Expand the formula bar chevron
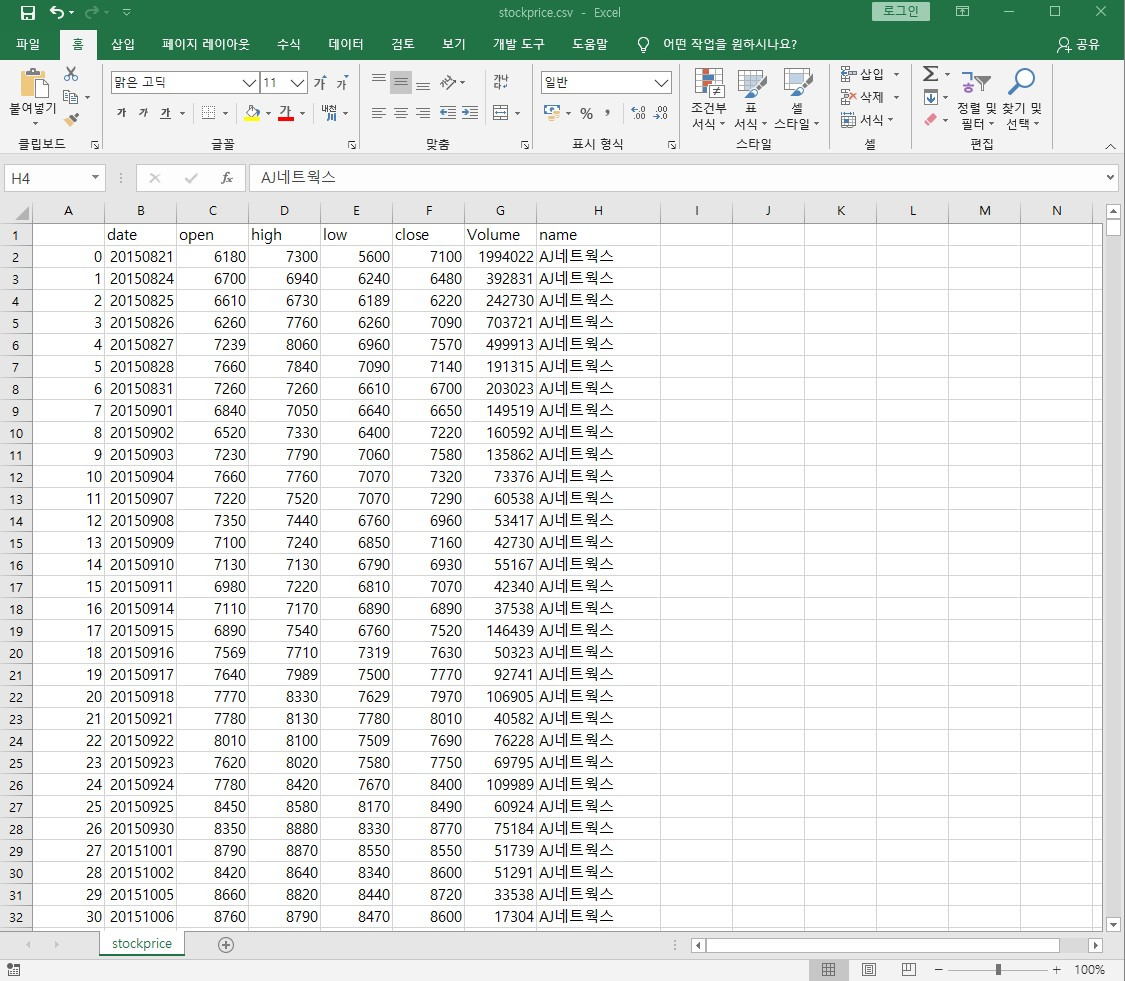Screen dimensions: 1125x981 1110,177
